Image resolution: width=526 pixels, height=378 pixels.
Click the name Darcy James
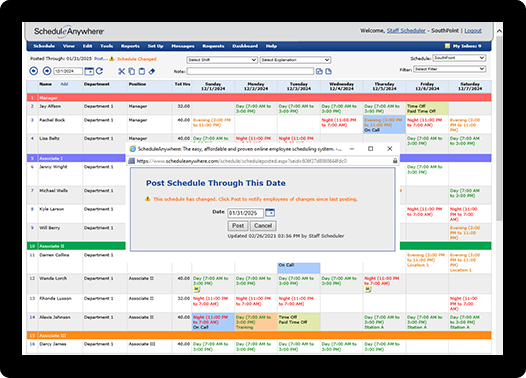[x=53, y=344]
